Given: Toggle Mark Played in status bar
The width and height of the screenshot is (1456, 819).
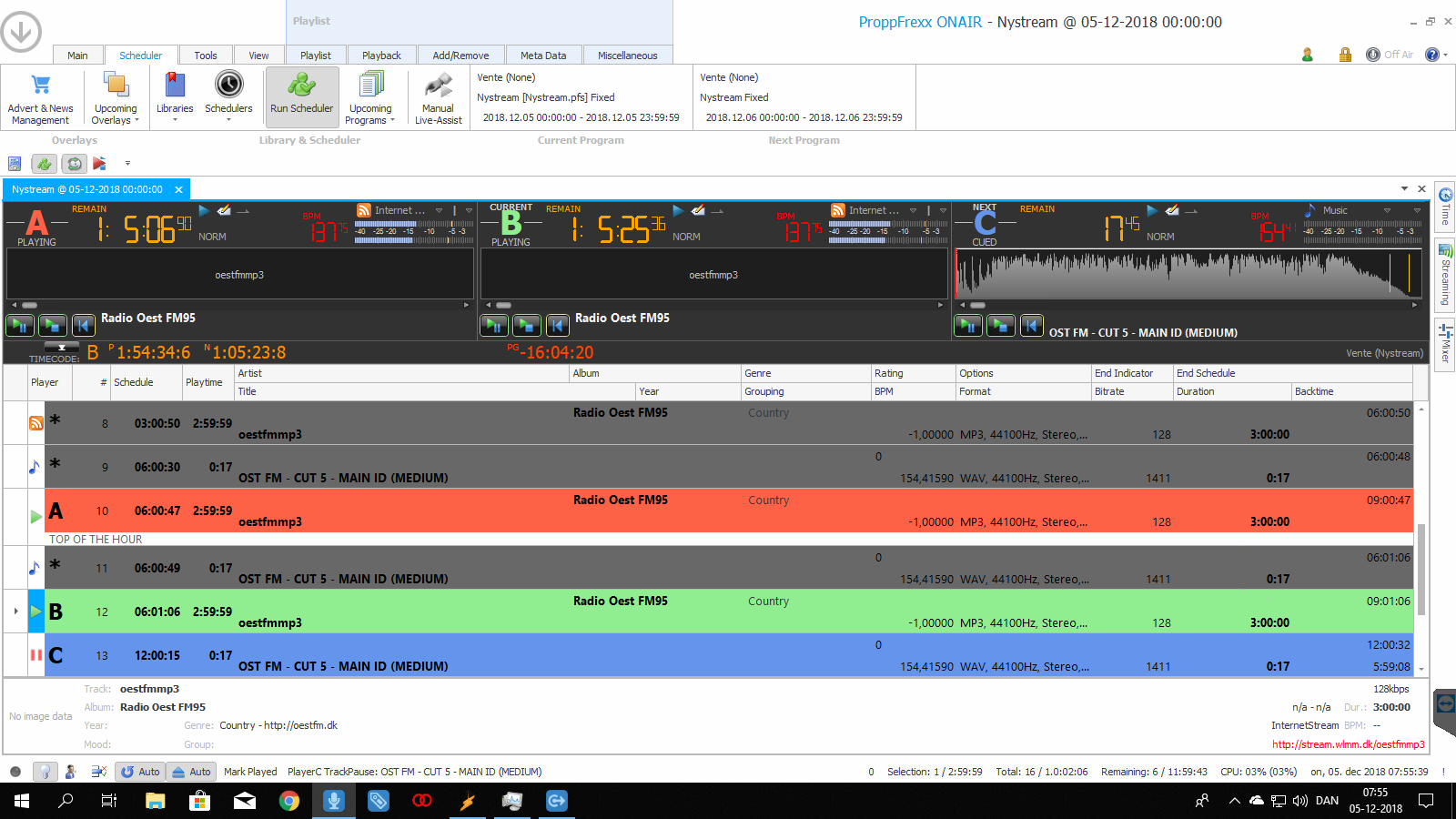Looking at the screenshot, I should [x=250, y=772].
